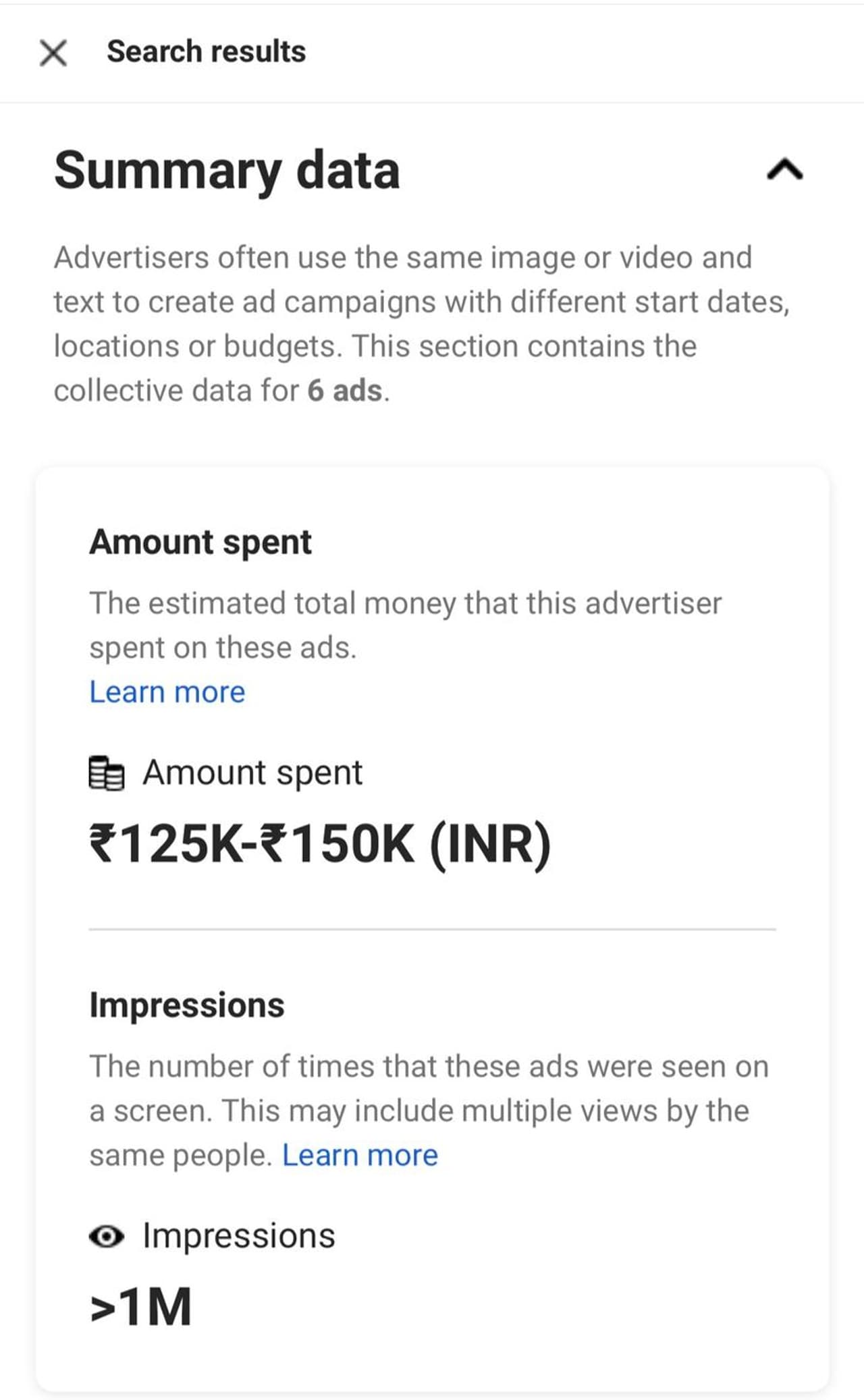Close the Search results panel

(x=53, y=53)
